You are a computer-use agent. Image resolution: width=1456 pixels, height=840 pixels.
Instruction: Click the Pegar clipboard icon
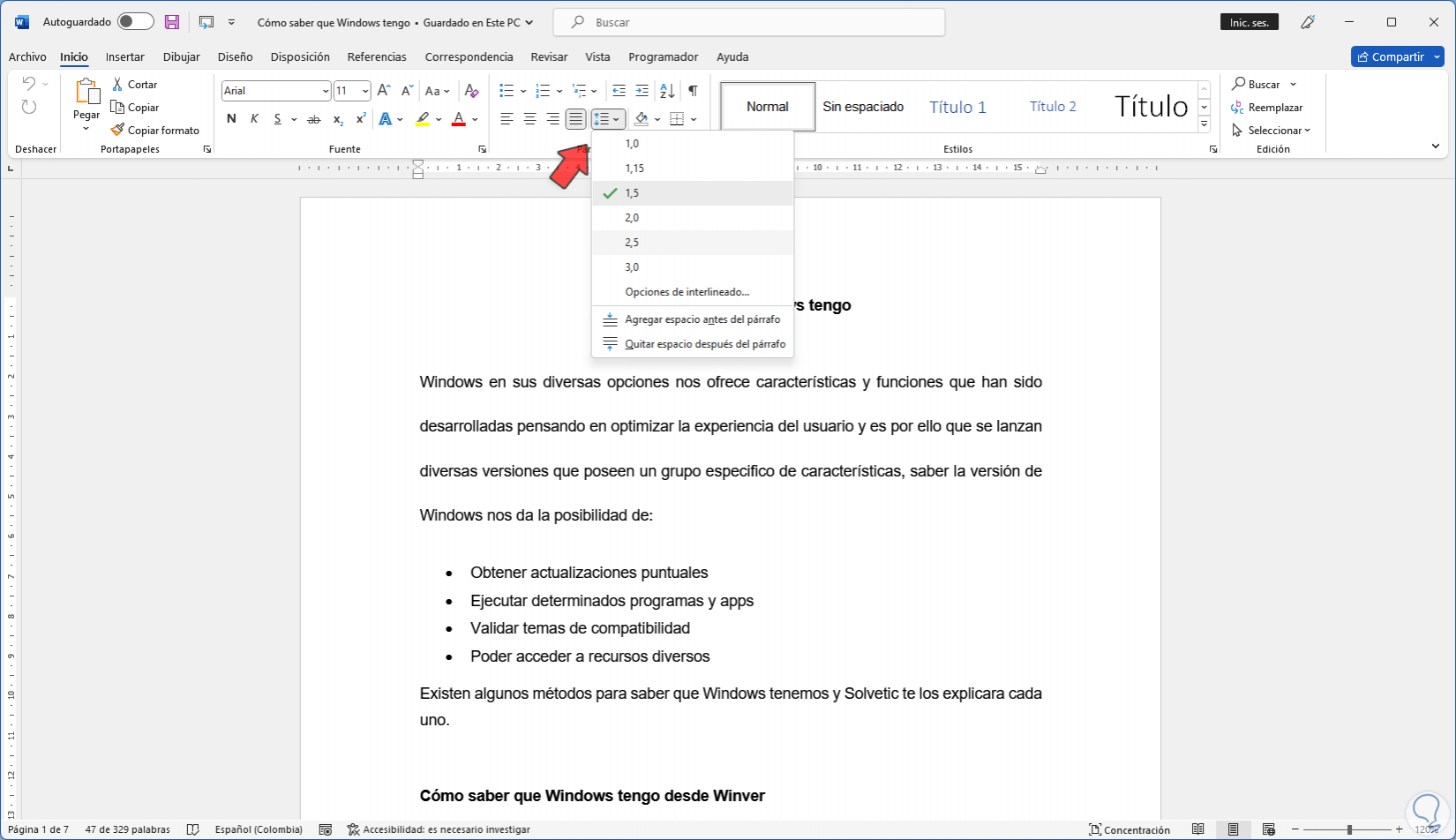click(x=86, y=92)
